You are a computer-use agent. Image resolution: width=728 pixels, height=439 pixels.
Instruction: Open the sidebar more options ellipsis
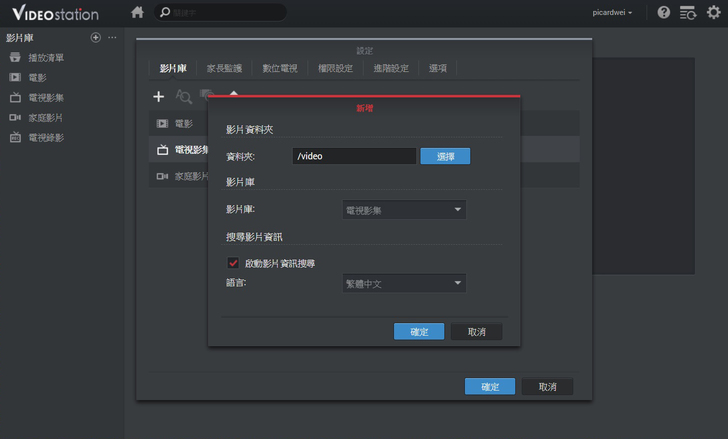(112, 37)
